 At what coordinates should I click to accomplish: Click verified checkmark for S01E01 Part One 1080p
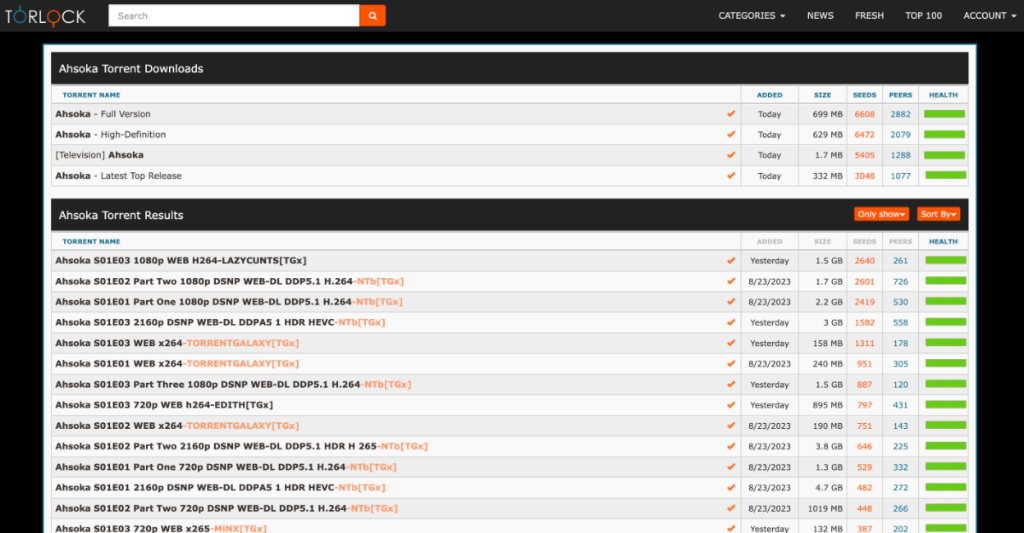[x=731, y=302]
